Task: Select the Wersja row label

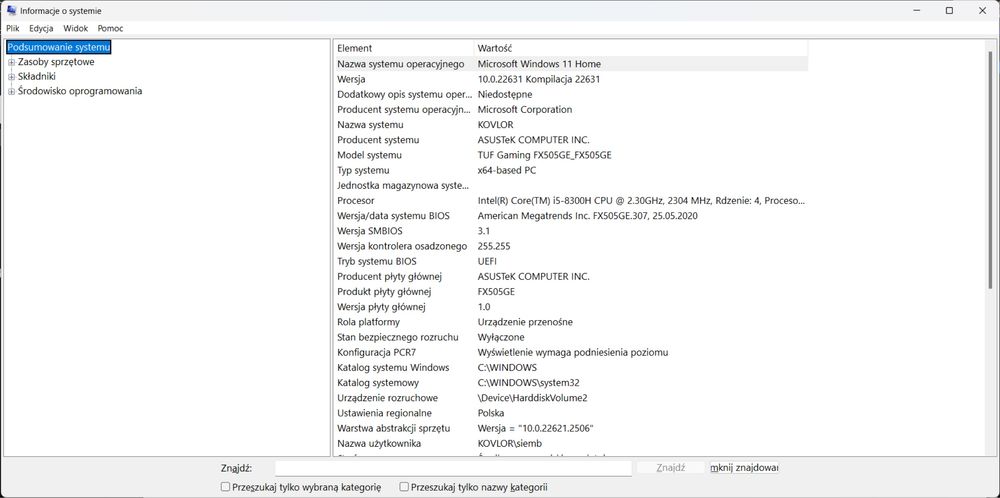Action: (x=351, y=79)
